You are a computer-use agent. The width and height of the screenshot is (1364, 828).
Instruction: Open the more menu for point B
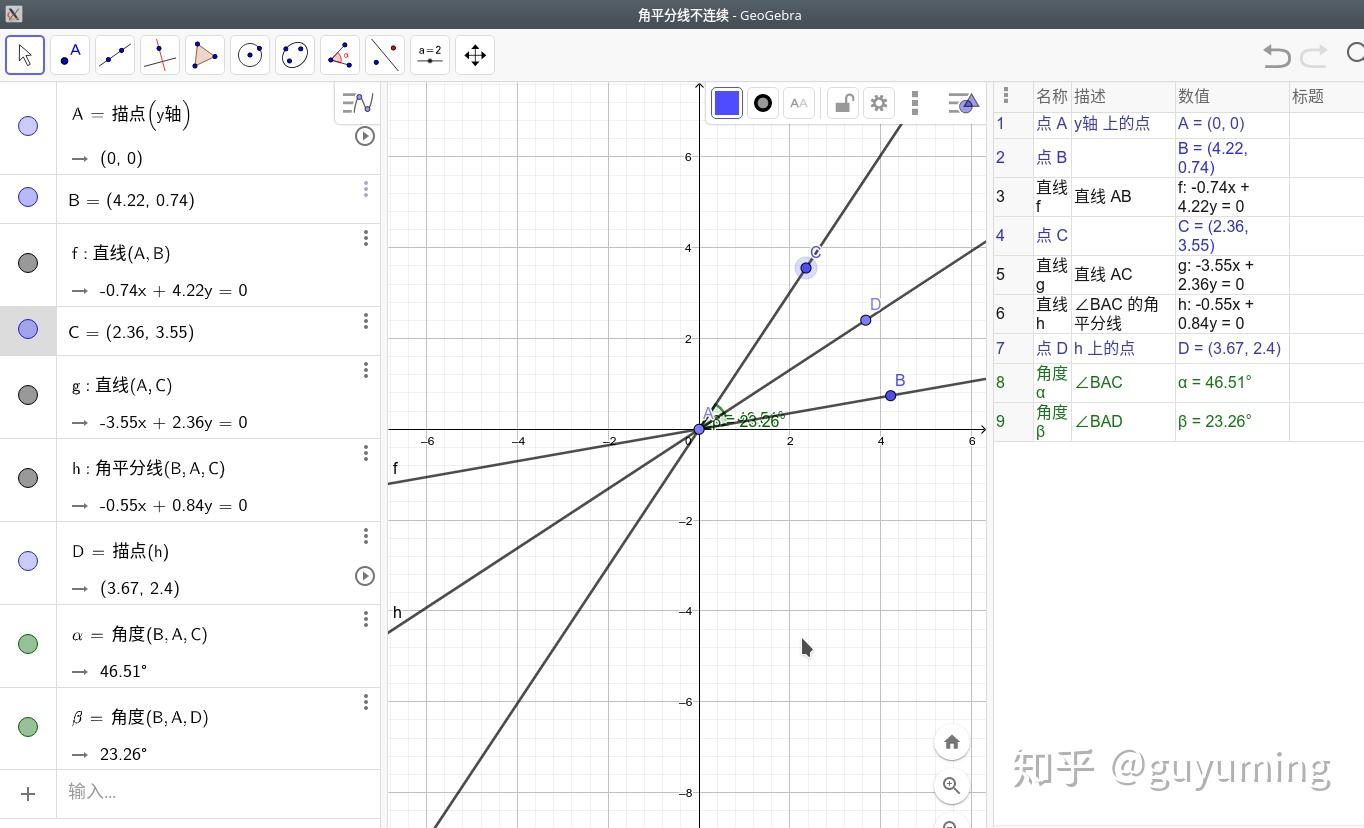(366, 189)
